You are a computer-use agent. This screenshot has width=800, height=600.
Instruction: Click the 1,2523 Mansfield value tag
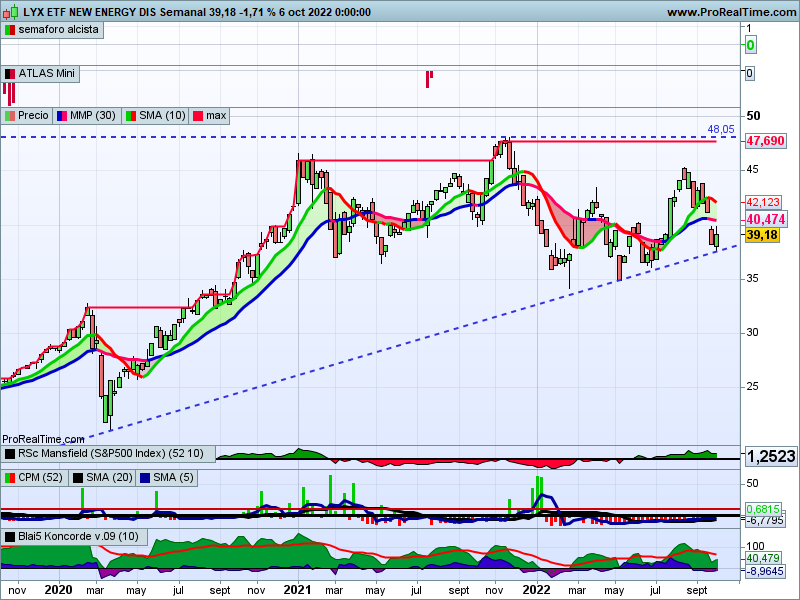click(771, 456)
